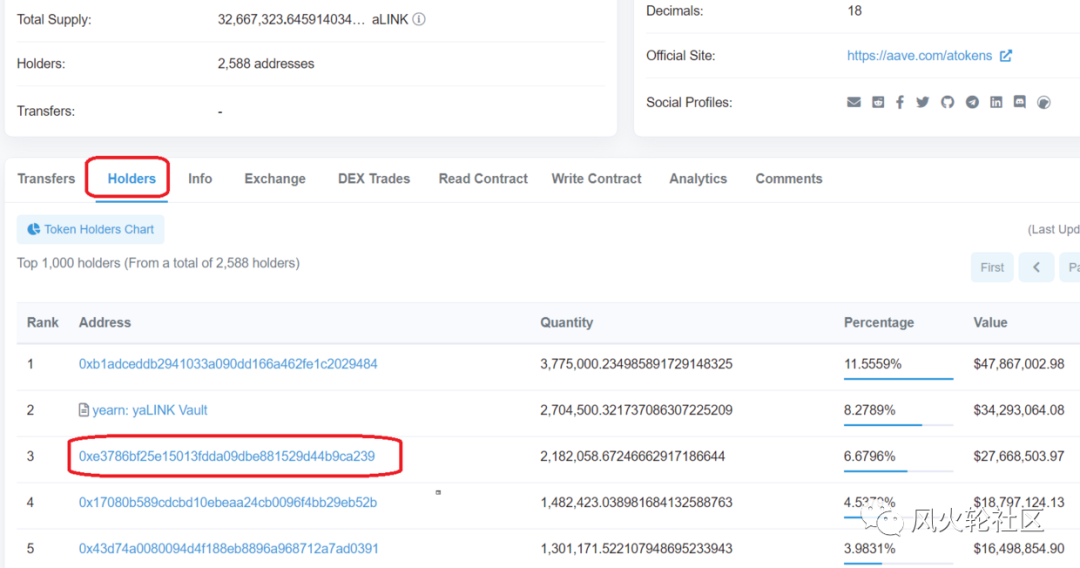Open the Twitter social profile icon
Viewport: 1080px width, 568px height.
[922, 103]
